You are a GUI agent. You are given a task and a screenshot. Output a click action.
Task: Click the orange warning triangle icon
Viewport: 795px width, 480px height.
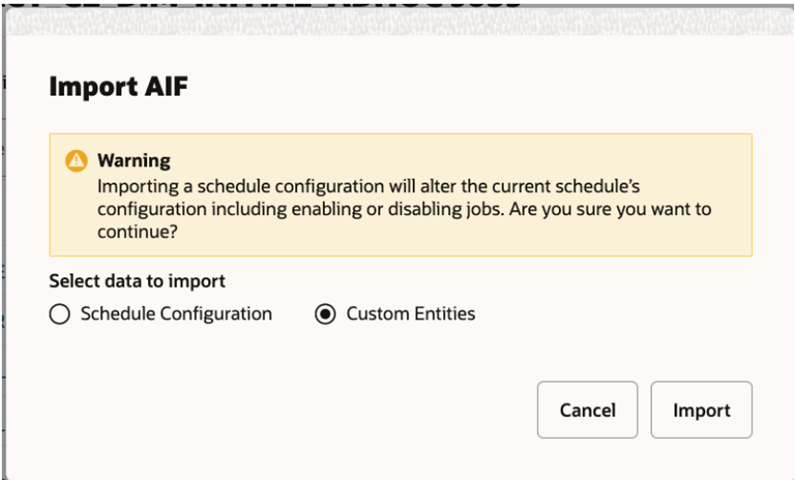(76, 161)
